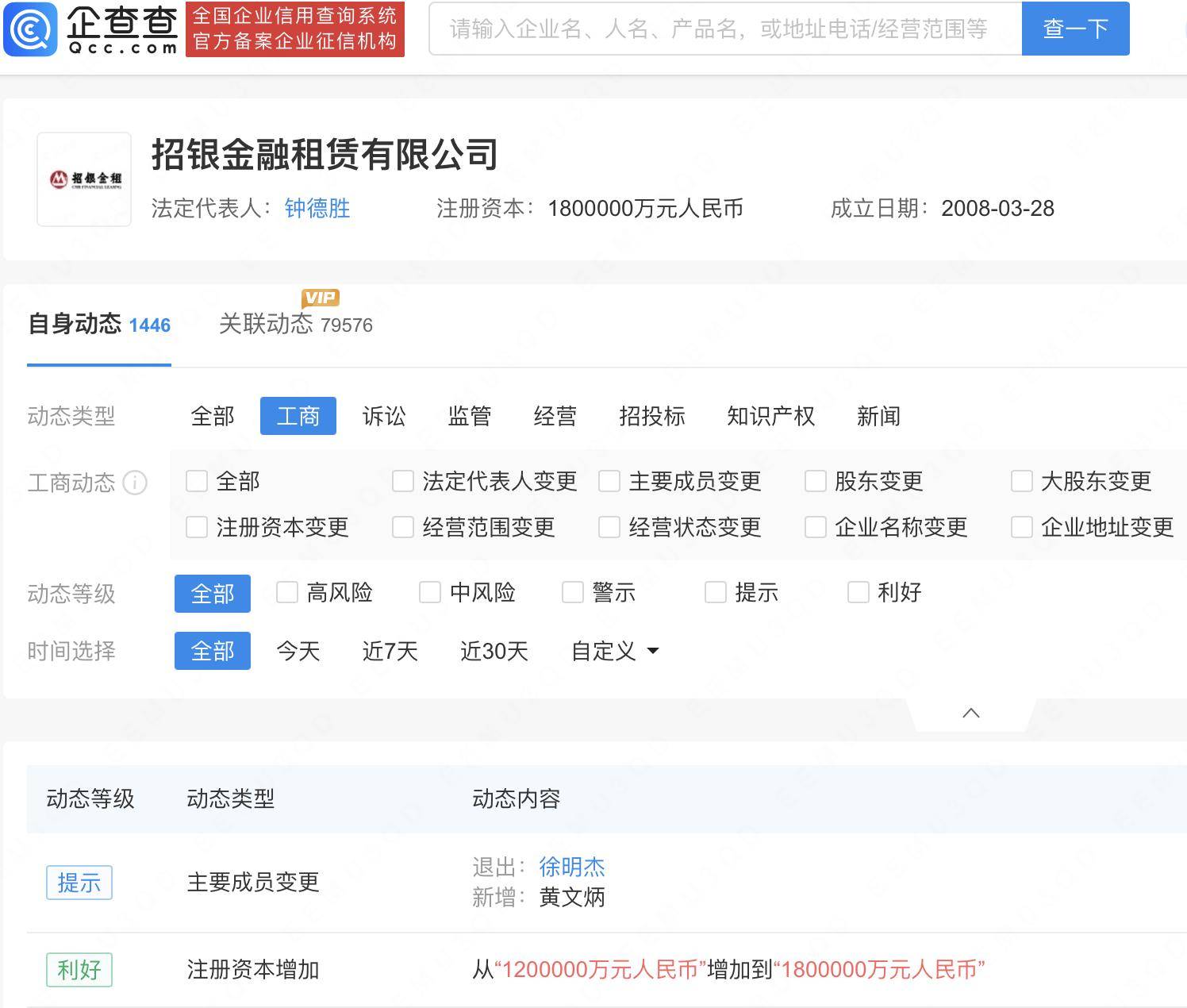
Task: Check 股东变更 checkbox
Action: coord(816,481)
